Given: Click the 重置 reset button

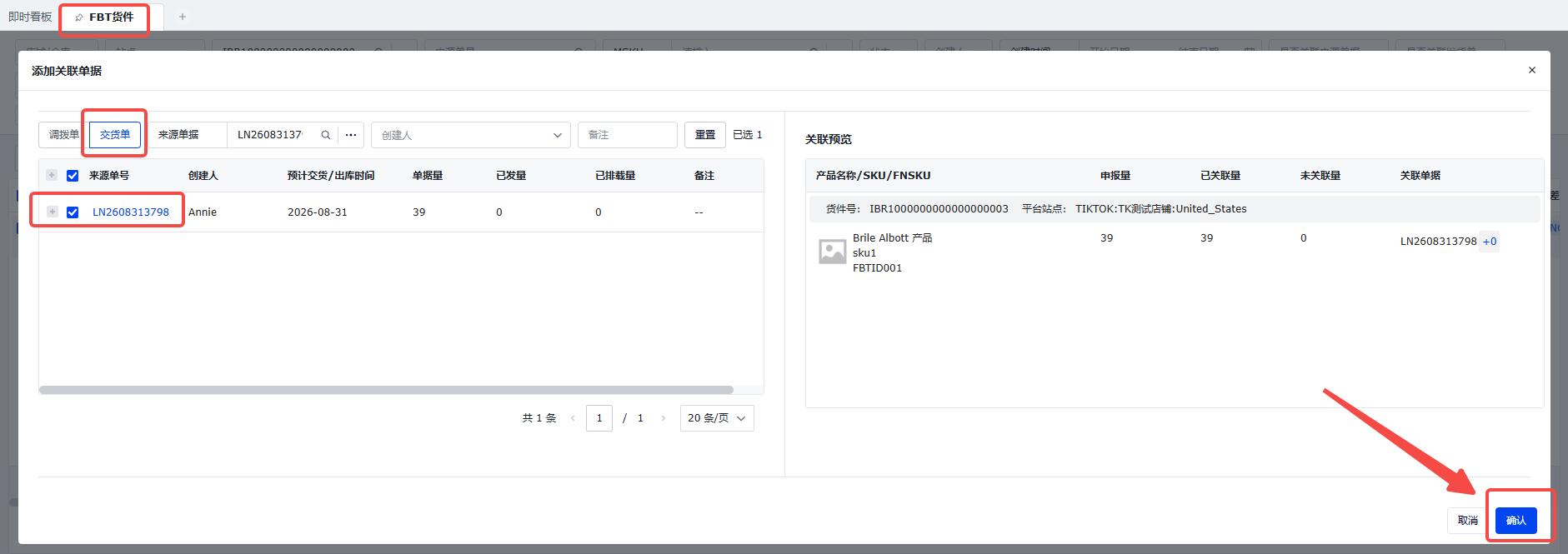Looking at the screenshot, I should (x=705, y=135).
